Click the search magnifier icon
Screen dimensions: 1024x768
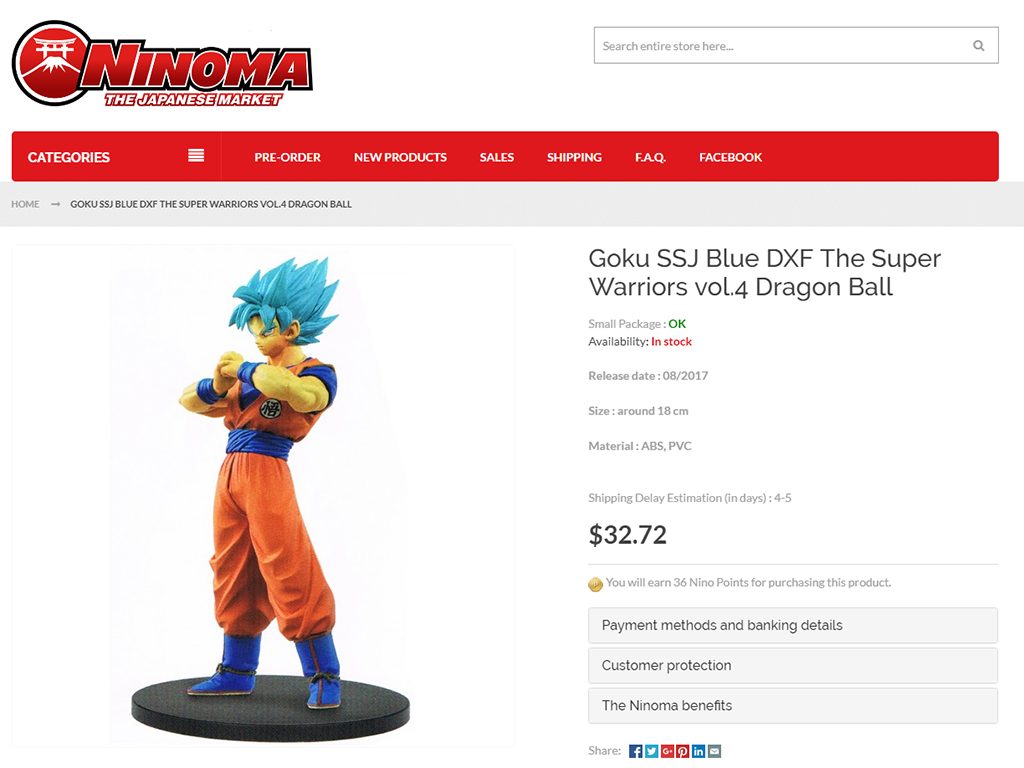coord(978,46)
